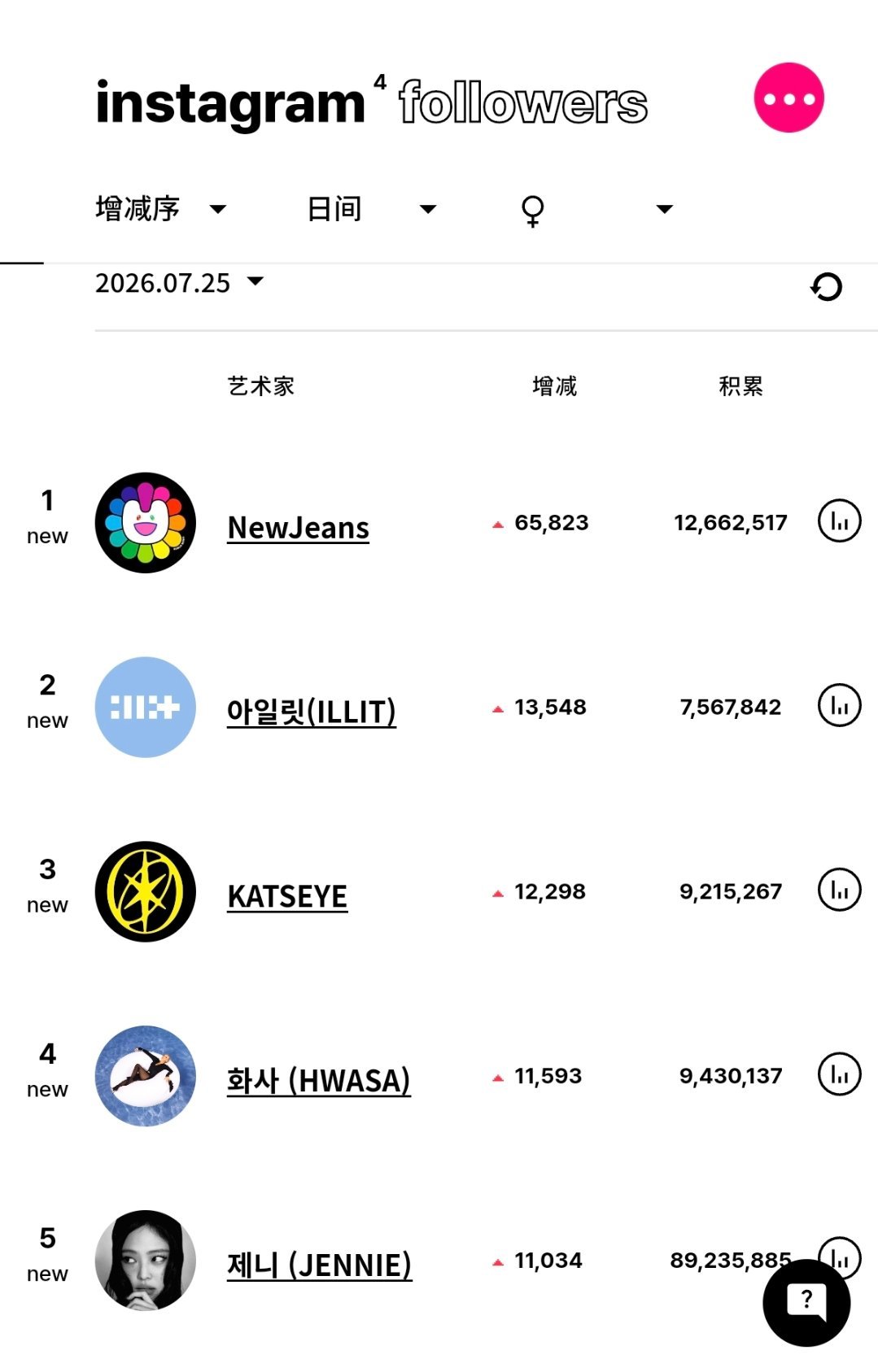This screenshot has width=878, height=1372.
Task: Open ILLIT chart statistics icon
Action: (x=839, y=705)
